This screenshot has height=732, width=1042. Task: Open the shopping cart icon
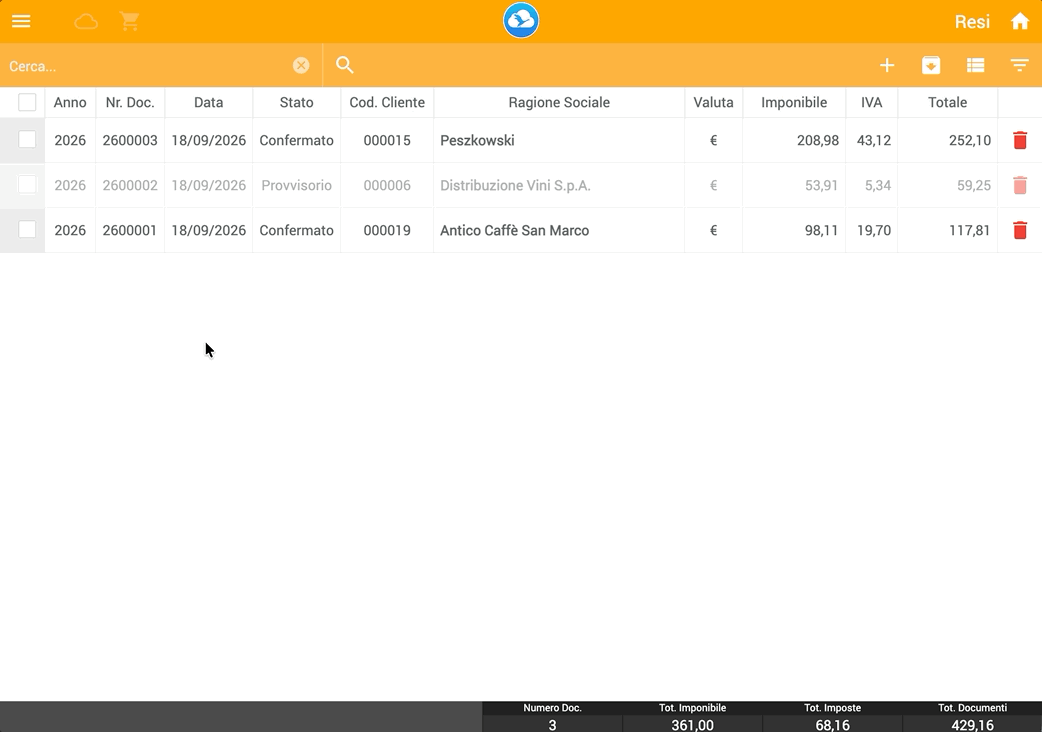[x=130, y=21]
